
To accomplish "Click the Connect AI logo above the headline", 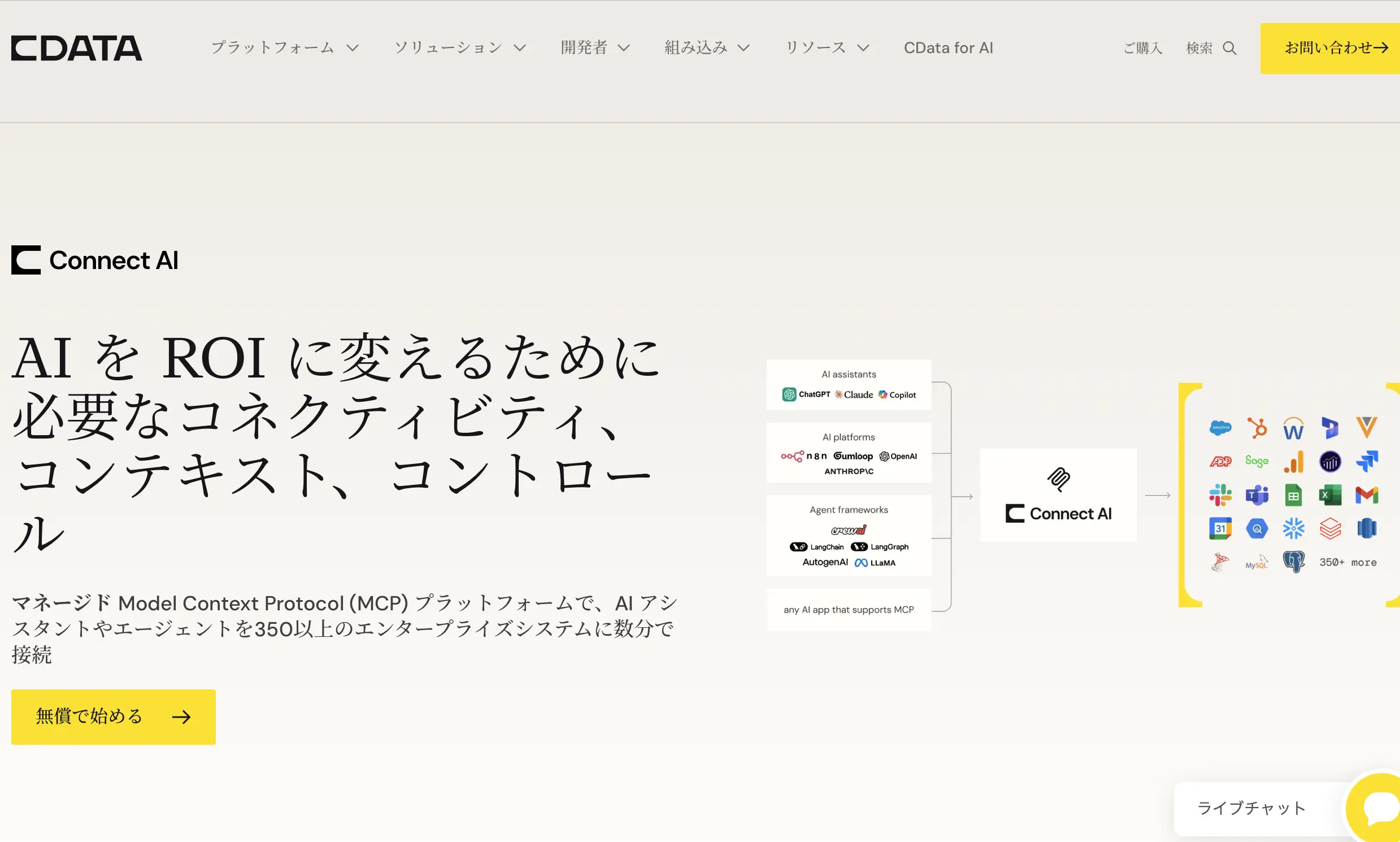I will pyautogui.click(x=95, y=261).
